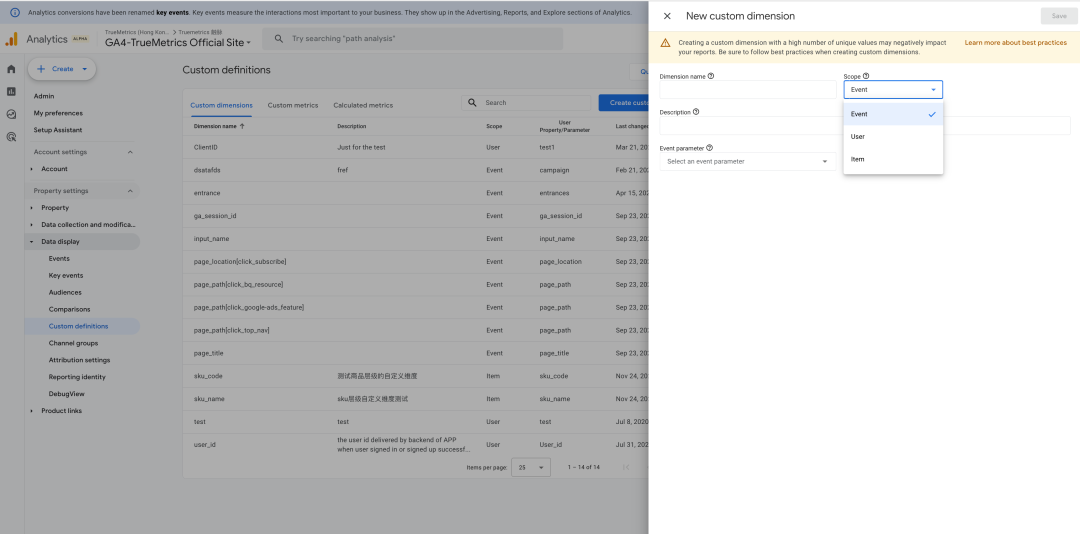Close the New custom dimension panel
The height and width of the screenshot is (534, 1080).
pyautogui.click(x=667, y=16)
